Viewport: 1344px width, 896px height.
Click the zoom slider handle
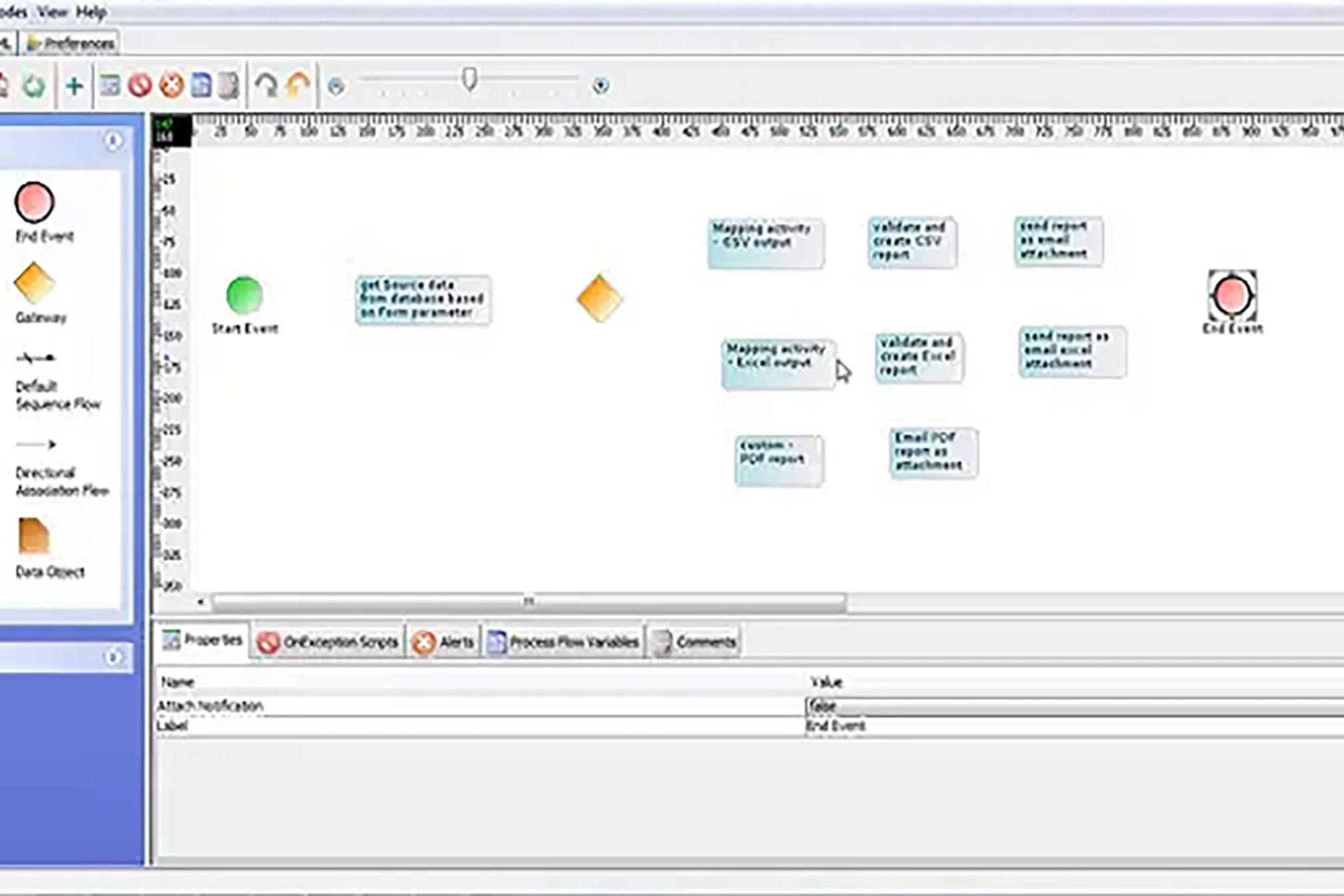point(469,79)
